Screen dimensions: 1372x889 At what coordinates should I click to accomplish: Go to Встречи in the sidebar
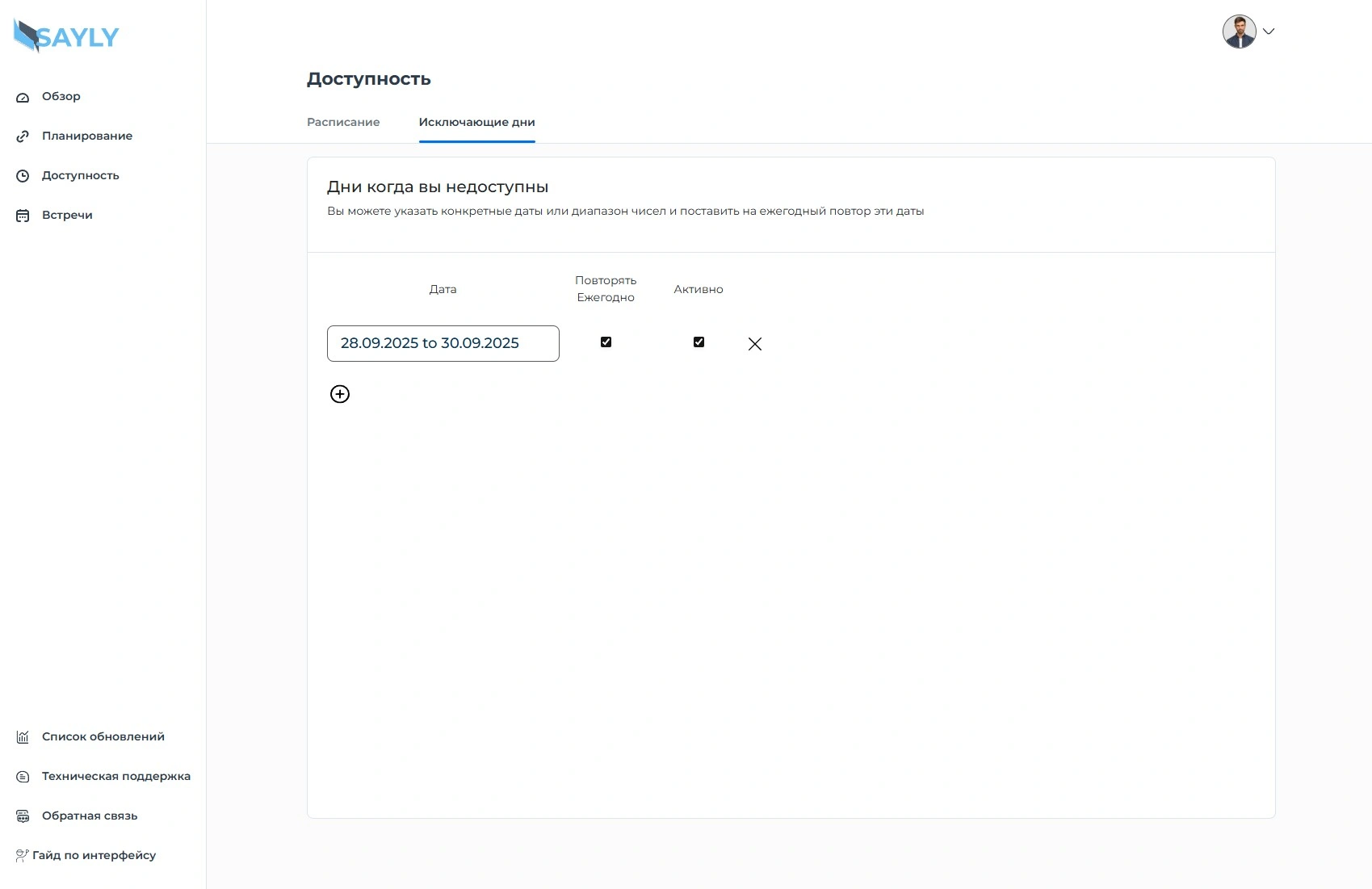[67, 215]
